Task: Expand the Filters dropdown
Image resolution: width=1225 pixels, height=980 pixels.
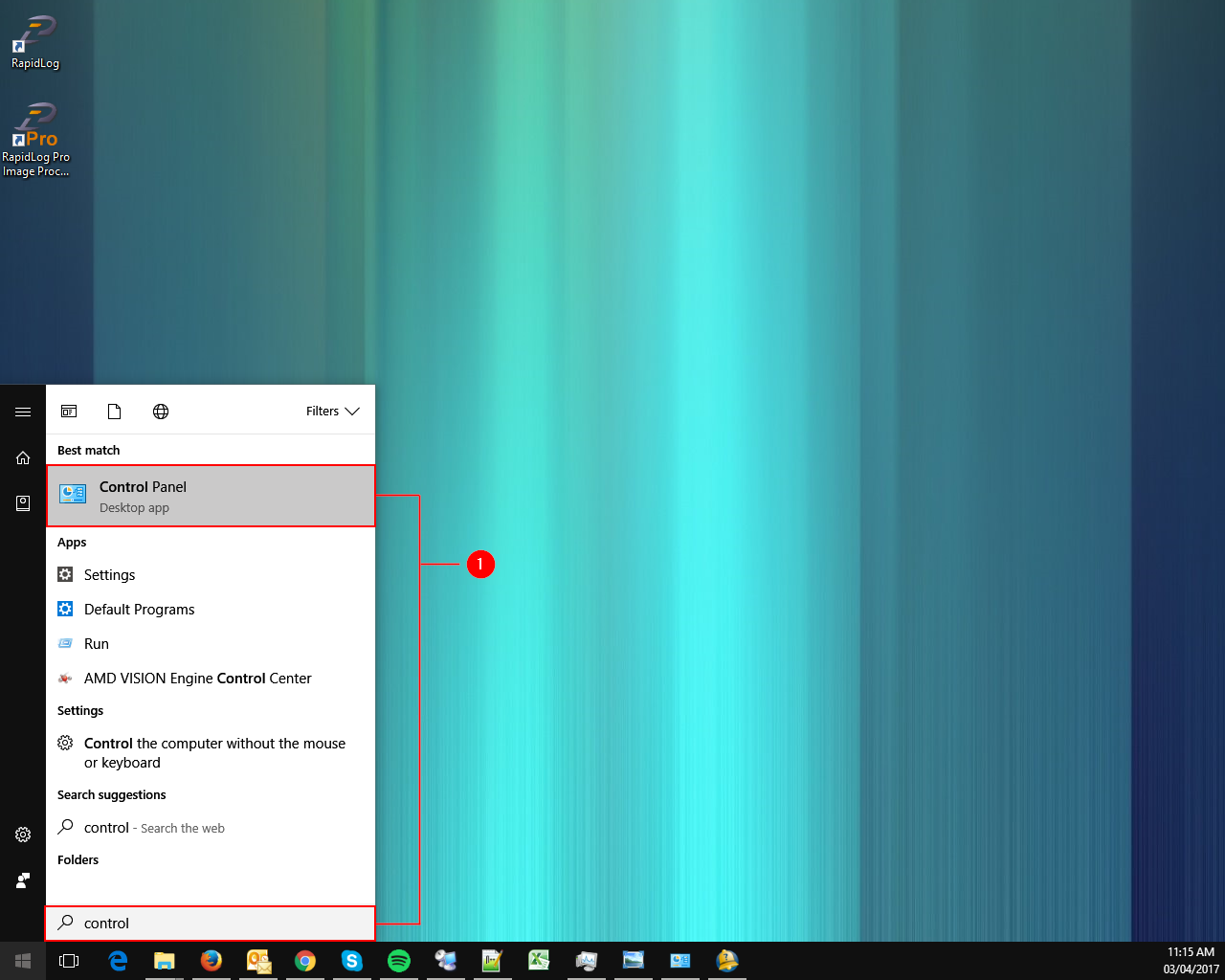Action: pyautogui.click(x=332, y=412)
